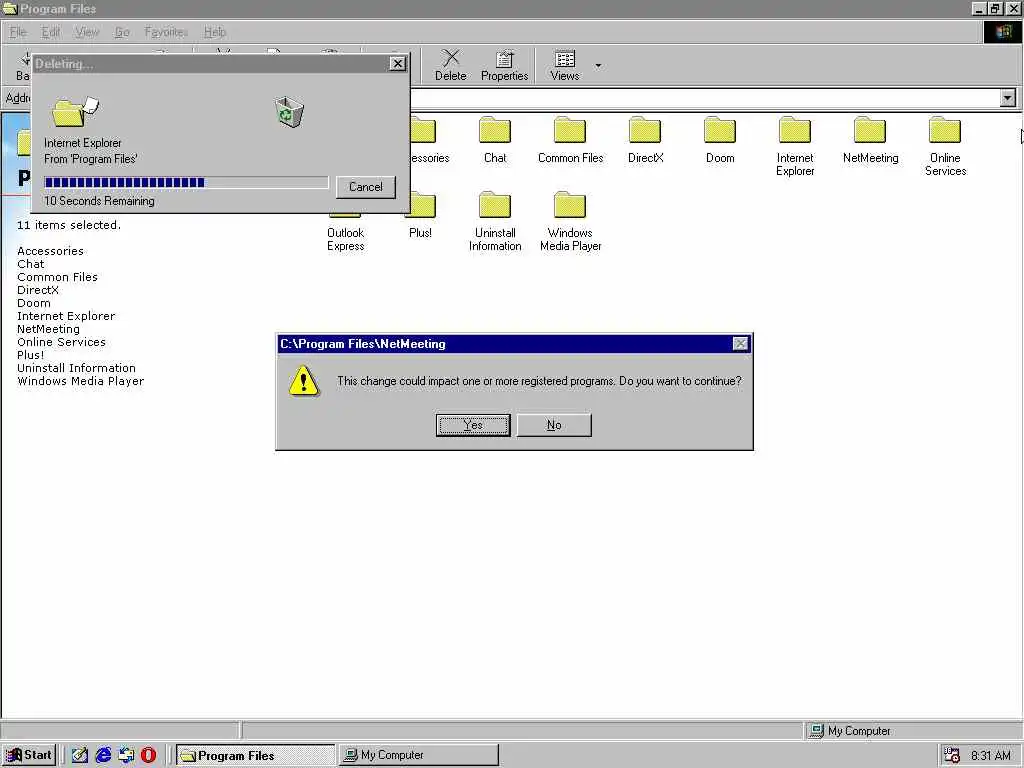Open the Help menu
1024x768 pixels.
[x=215, y=32]
